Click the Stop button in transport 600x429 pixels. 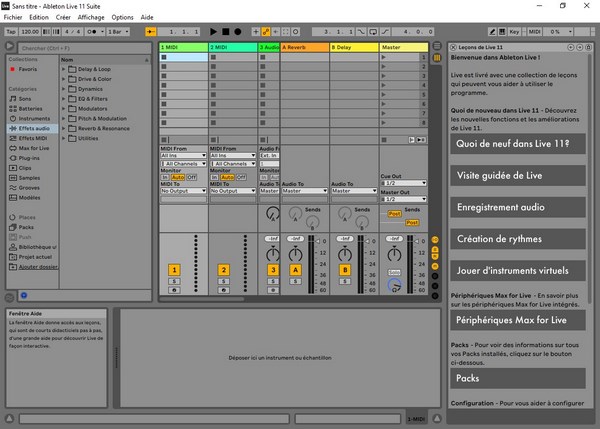click(226, 32)
